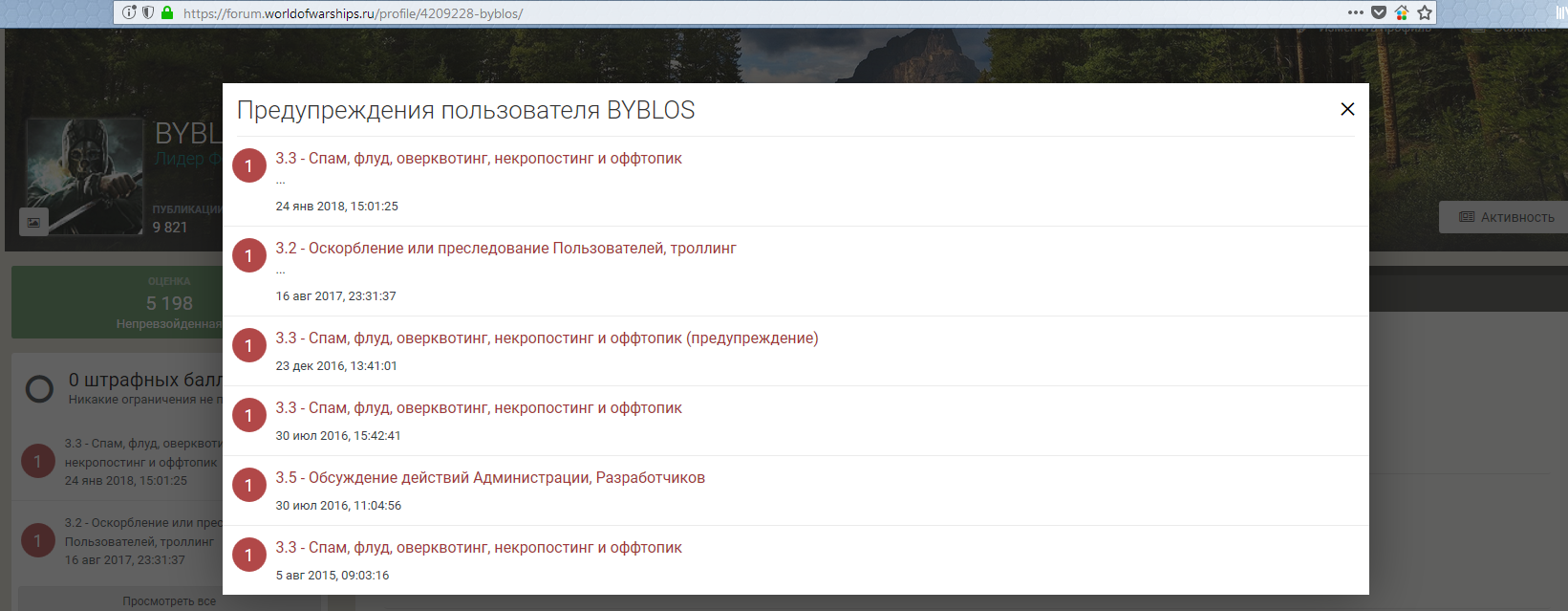Click the change profile photo icon
Viewport: 1568px width, 611px height.
pos(33,222)
